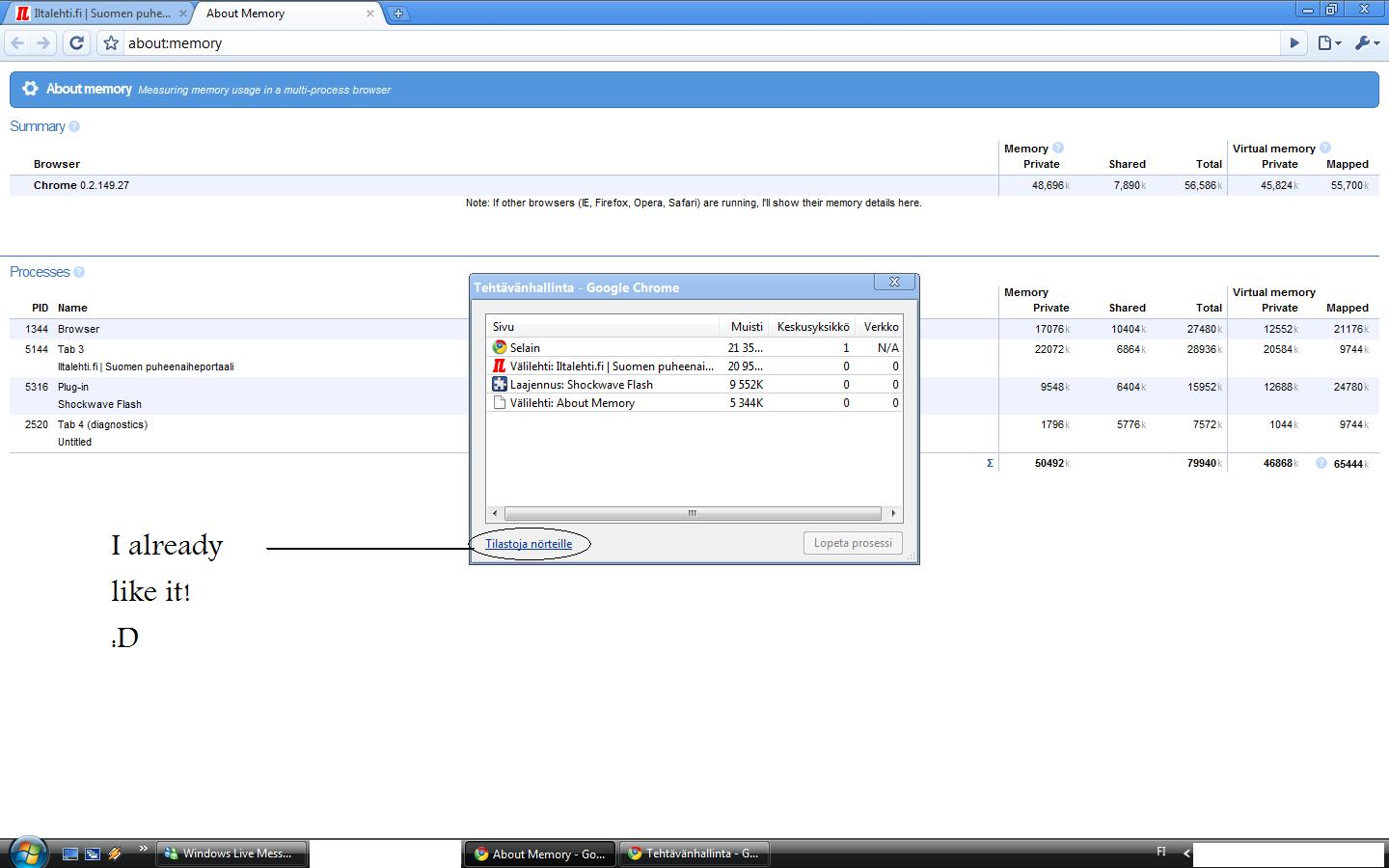Click the Summary help question icon
The width and height of the screenshot is (1389, 868).
pyautogui.click(x=74, y=126)
